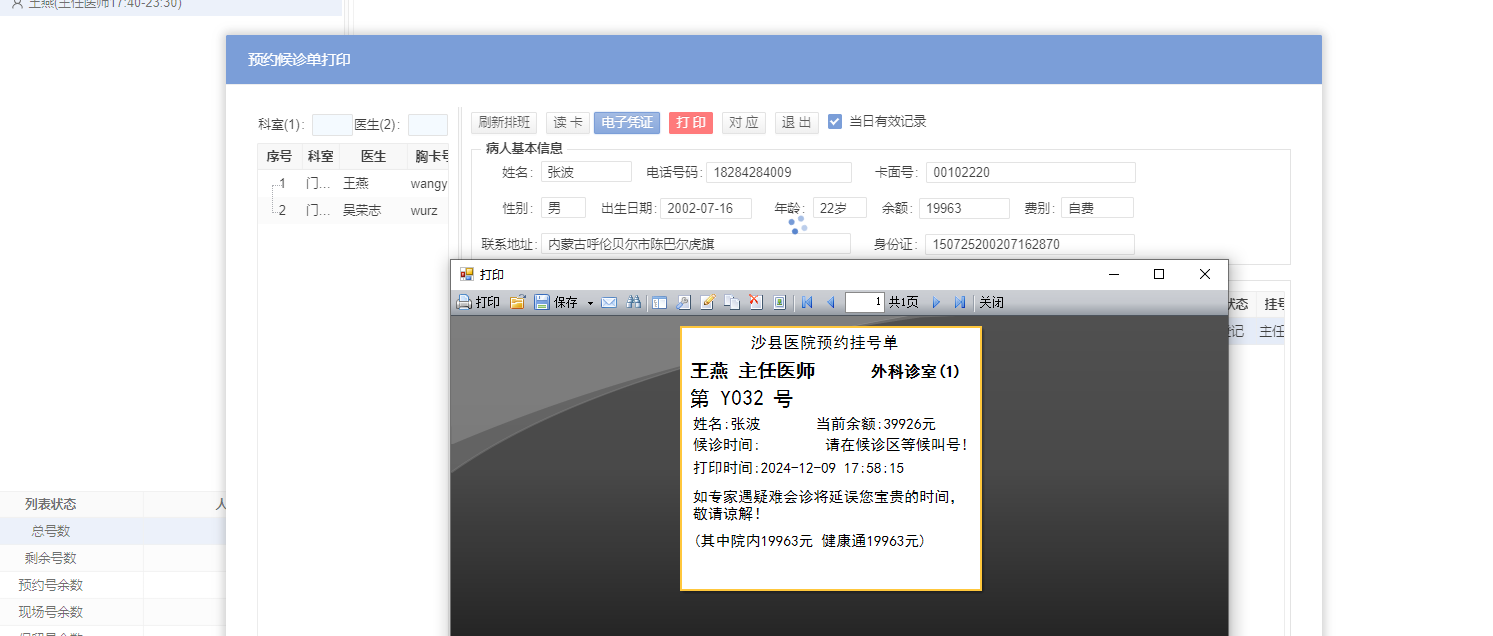The image size is (1493, 636).
Task: Click 总号数 row in status list
Action: pyautogui.click(x=113, y=531)
